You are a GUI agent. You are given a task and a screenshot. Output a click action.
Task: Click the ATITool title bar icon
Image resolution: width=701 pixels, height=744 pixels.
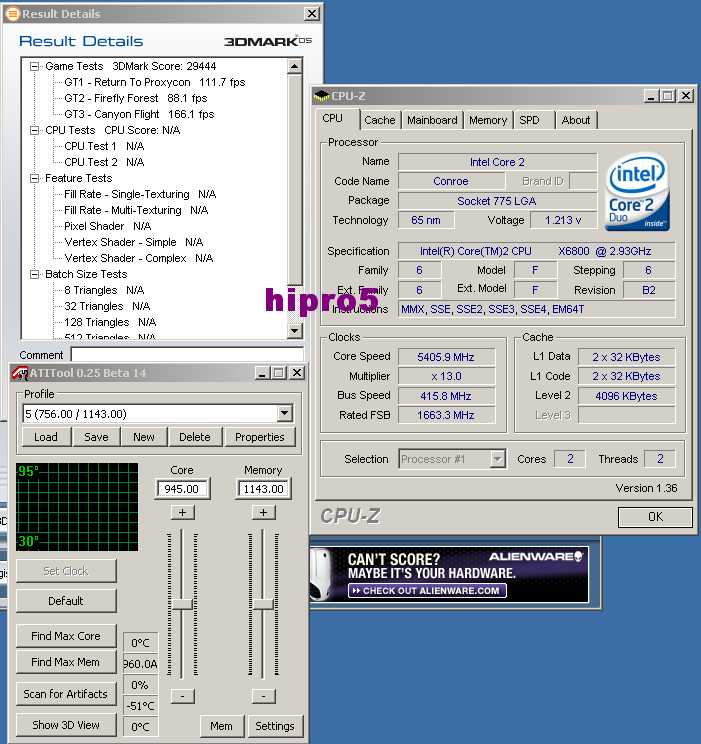click(x=19, y=373)
